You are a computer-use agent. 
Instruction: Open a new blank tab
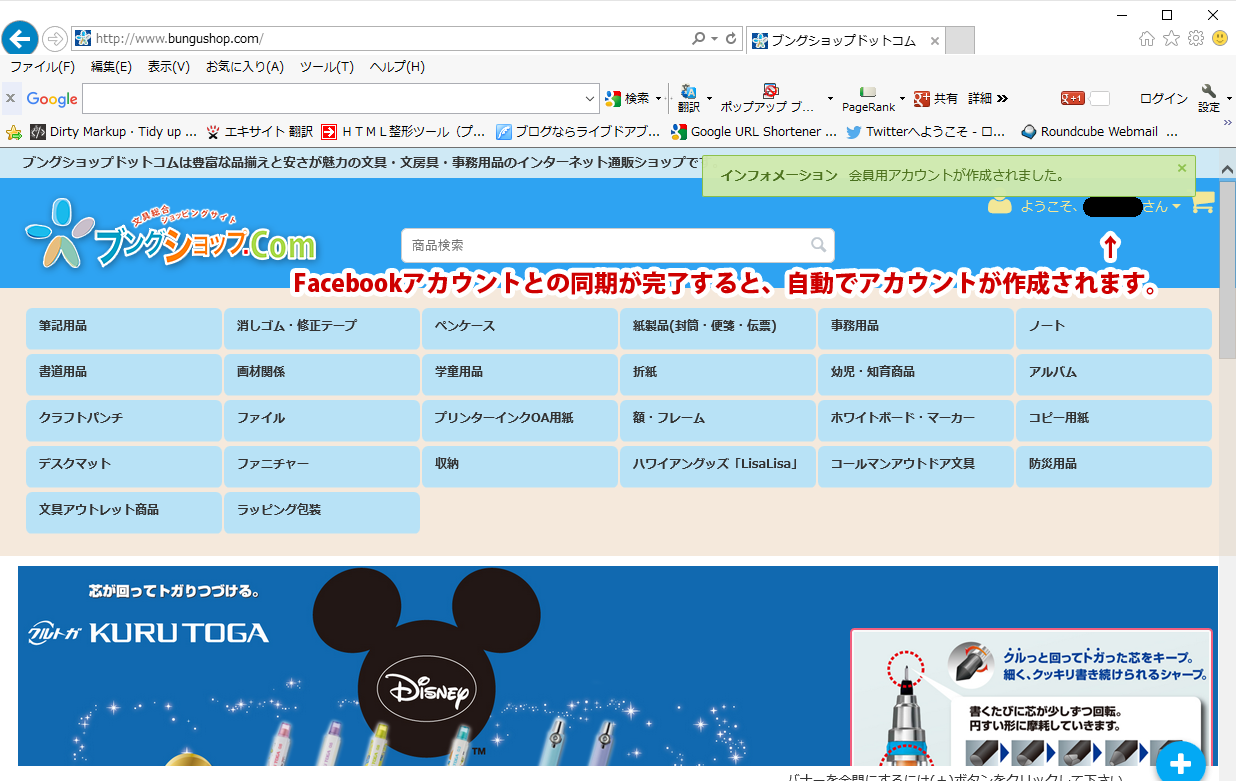point(960,41)
